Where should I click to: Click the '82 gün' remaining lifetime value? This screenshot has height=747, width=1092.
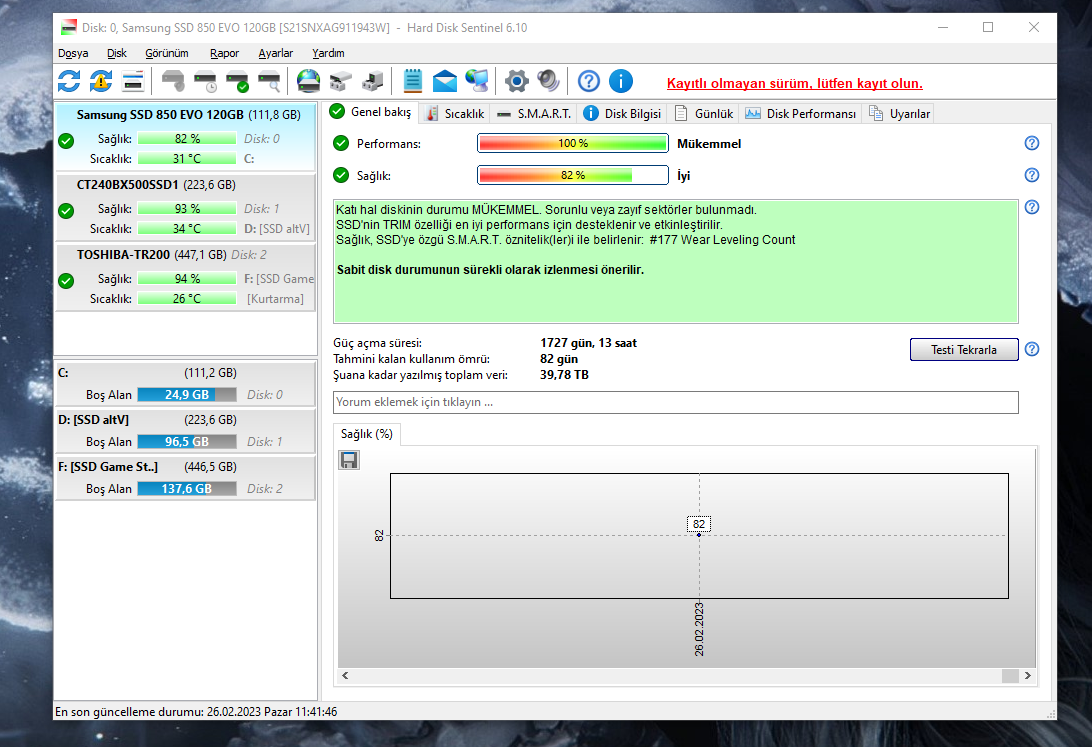tap(559, 359)
